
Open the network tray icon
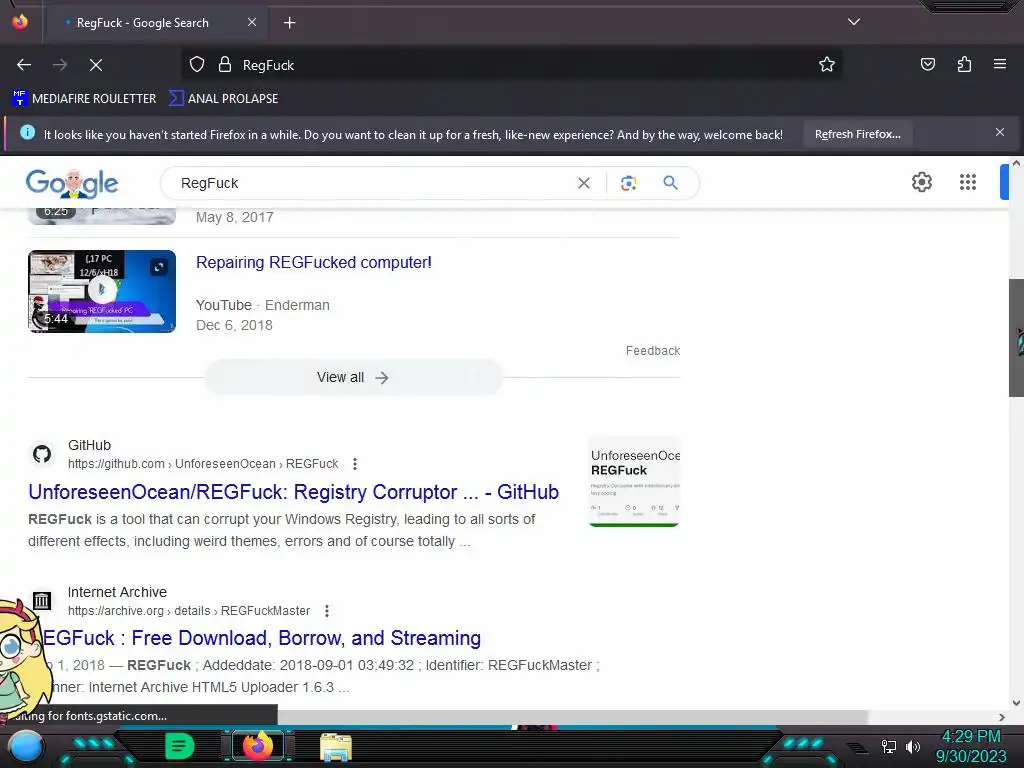889,746
